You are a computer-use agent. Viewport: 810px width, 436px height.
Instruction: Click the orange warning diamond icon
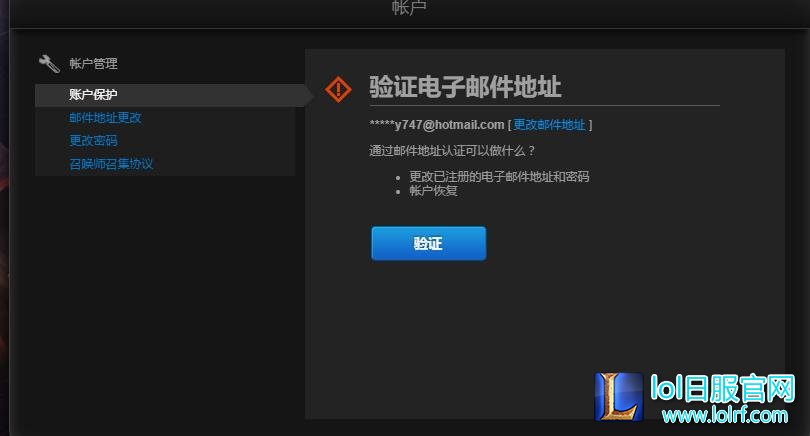point(339,90)
